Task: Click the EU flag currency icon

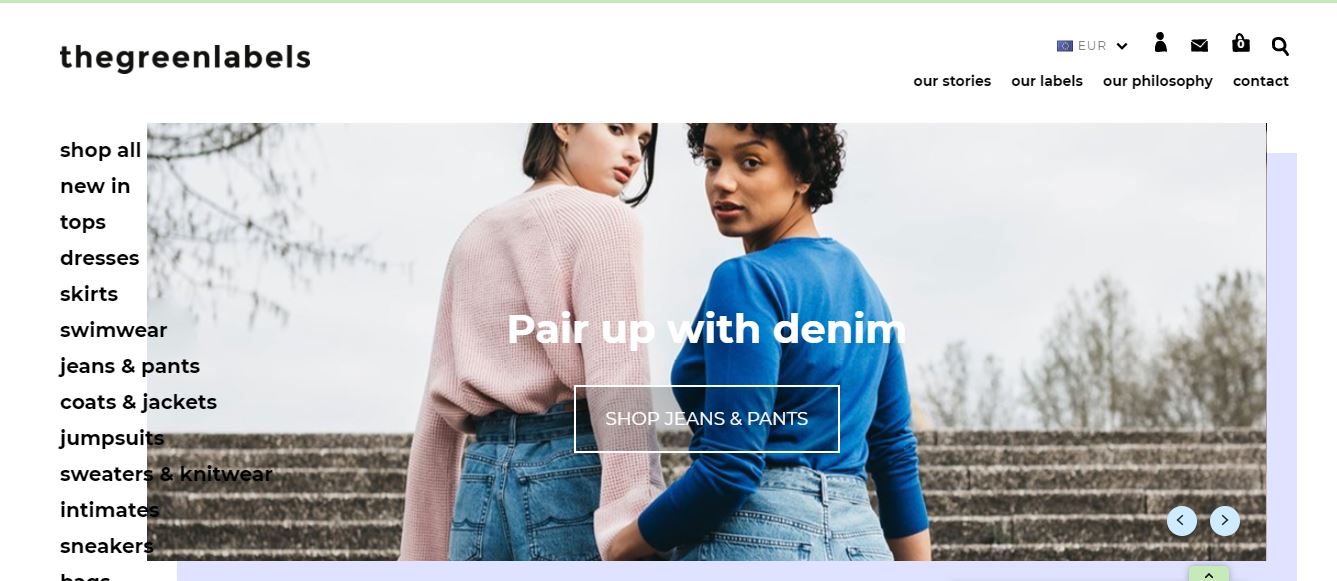Action: click(x=1065, y=46)
